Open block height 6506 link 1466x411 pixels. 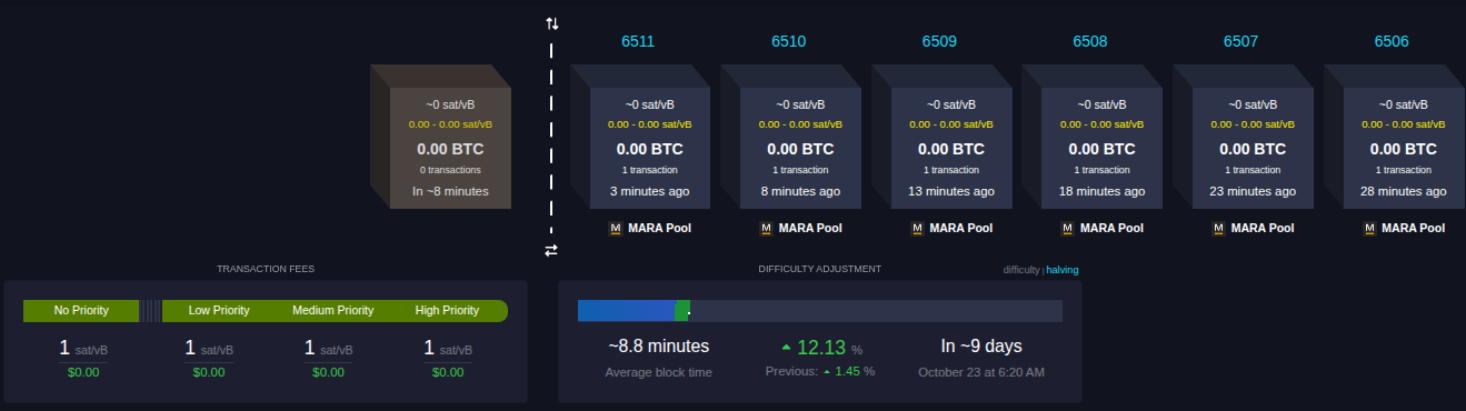point(1391,42)
